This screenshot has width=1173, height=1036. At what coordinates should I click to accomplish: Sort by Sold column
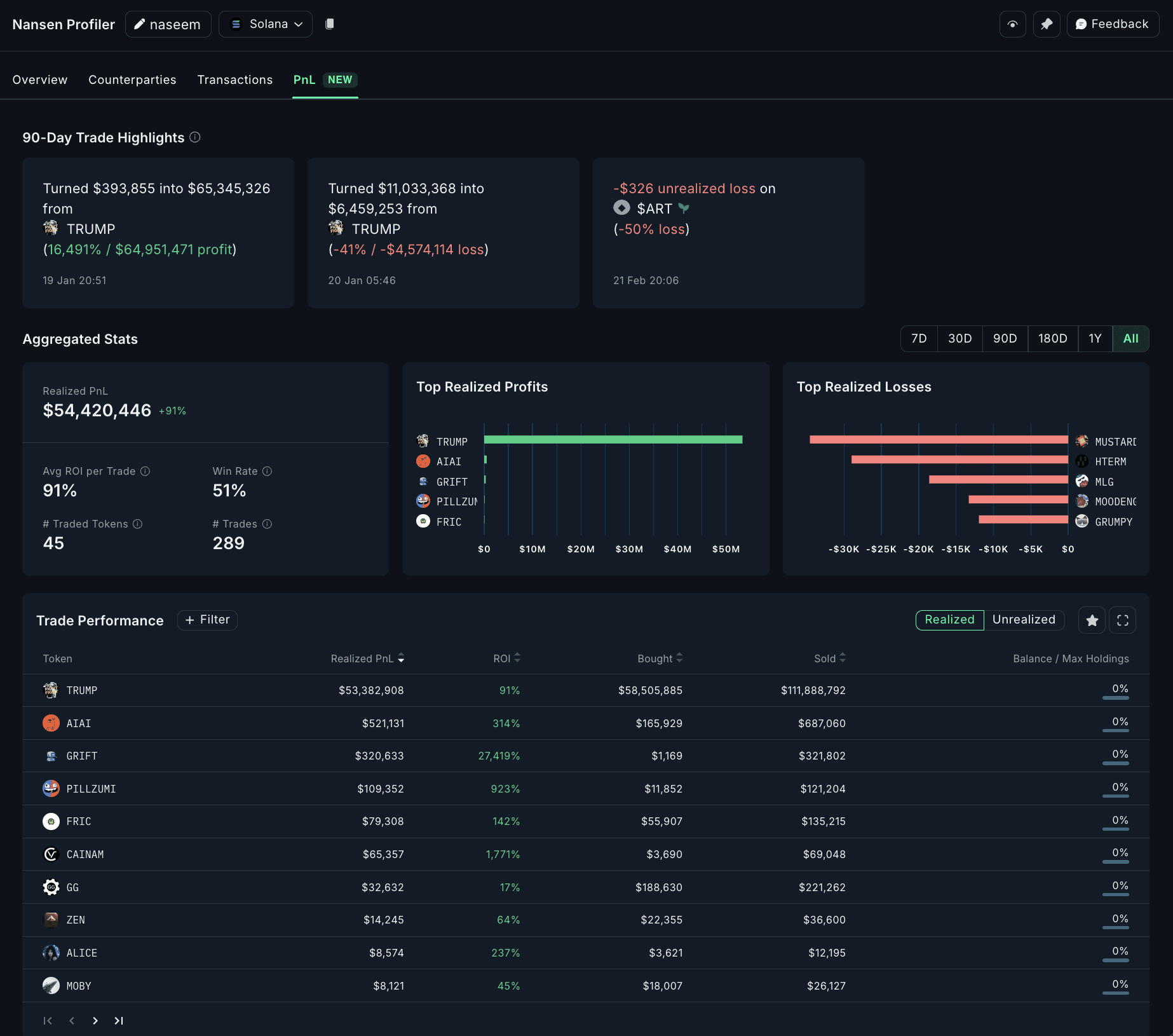(830, 658)
